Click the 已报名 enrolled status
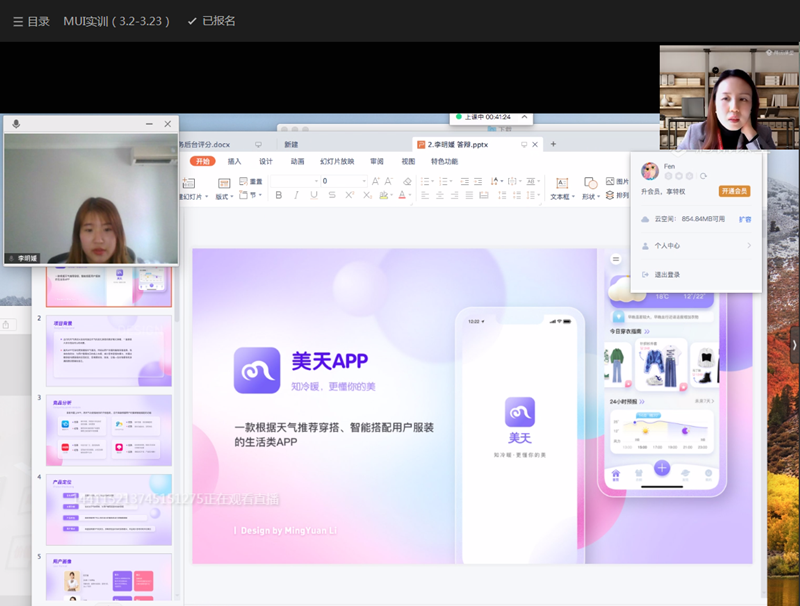 pyautogui.click(x=212, y=21)
